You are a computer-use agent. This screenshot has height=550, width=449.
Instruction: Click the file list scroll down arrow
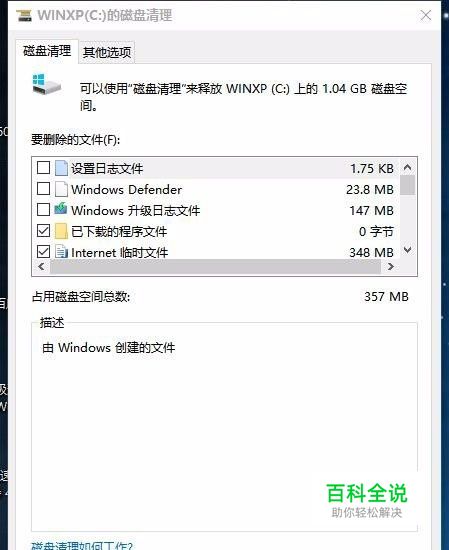[407, 250]
